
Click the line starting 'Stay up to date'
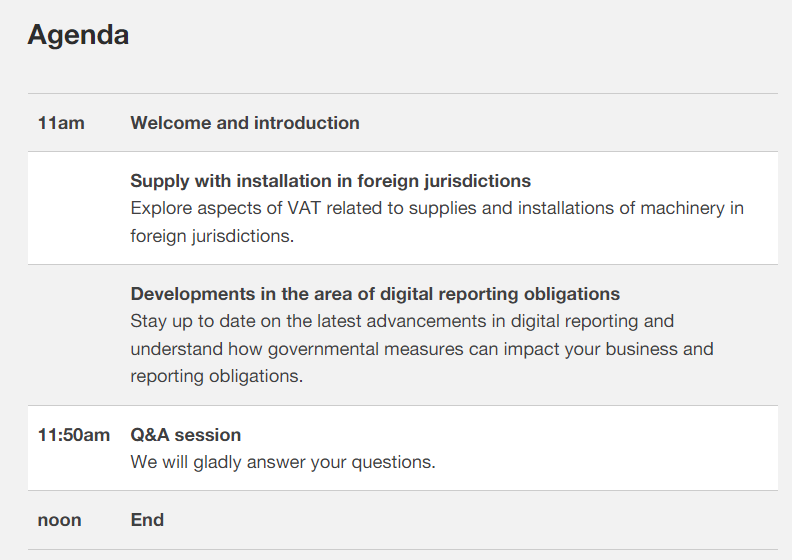click(x=402, y=321)
